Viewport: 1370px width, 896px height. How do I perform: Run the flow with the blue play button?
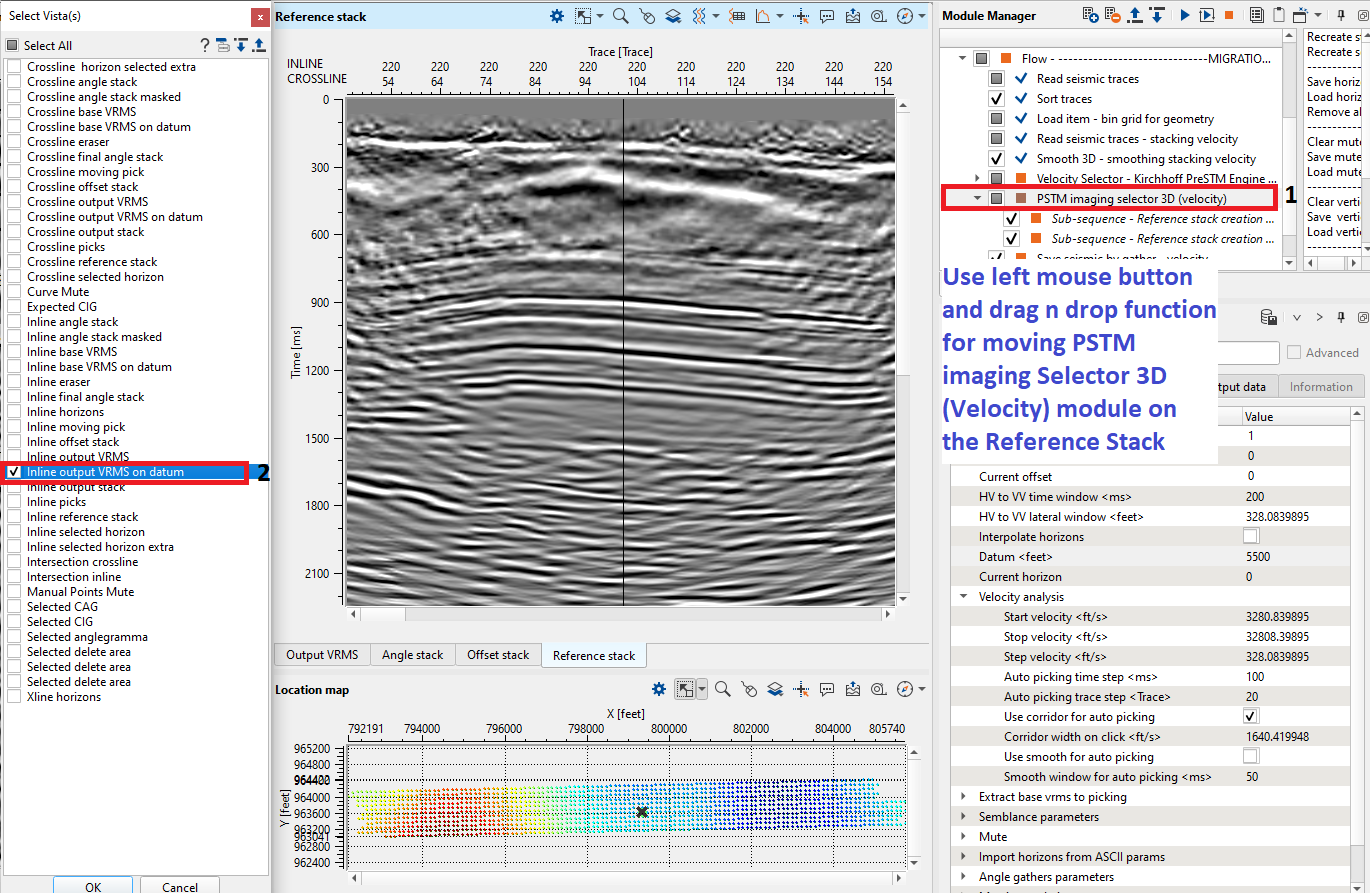point(1185,16)
